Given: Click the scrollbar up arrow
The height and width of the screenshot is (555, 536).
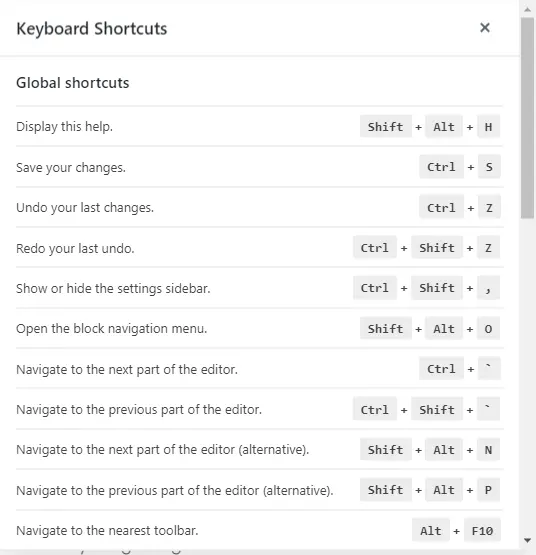Looking at the screenshot, I should (x=528, y=10).
